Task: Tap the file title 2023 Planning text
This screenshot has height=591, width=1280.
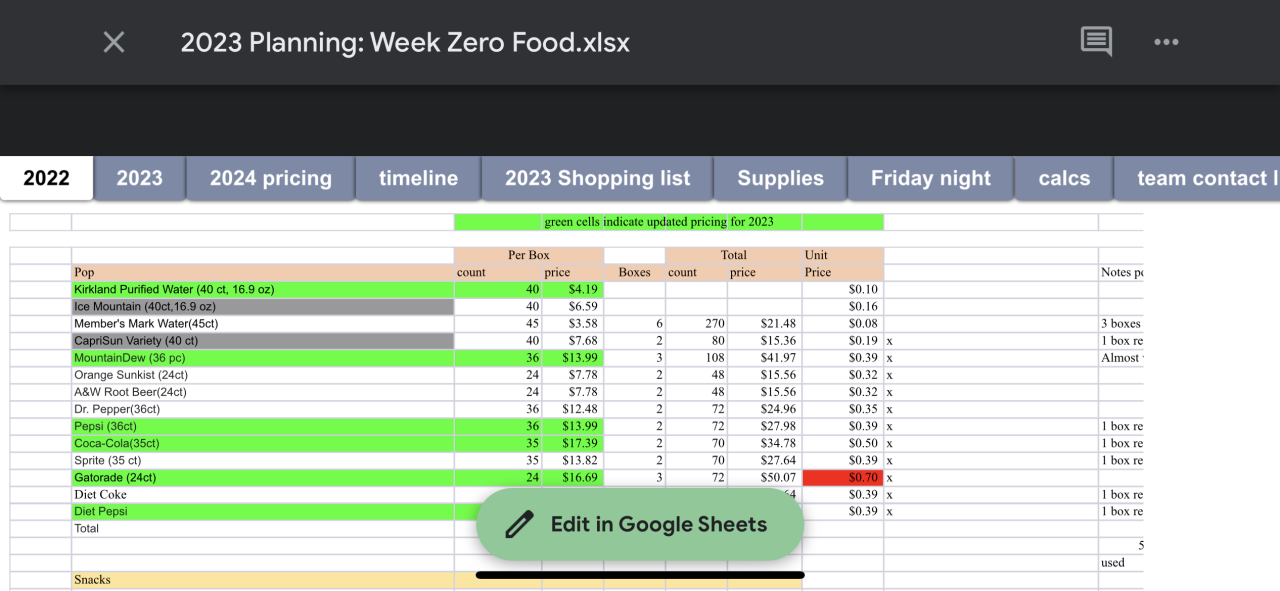Action: 405,42
